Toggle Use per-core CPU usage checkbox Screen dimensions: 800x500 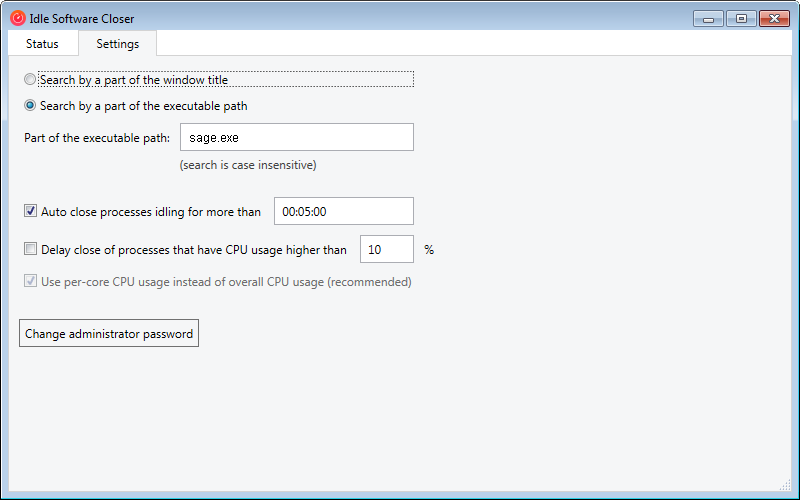[x=31, y=281]
